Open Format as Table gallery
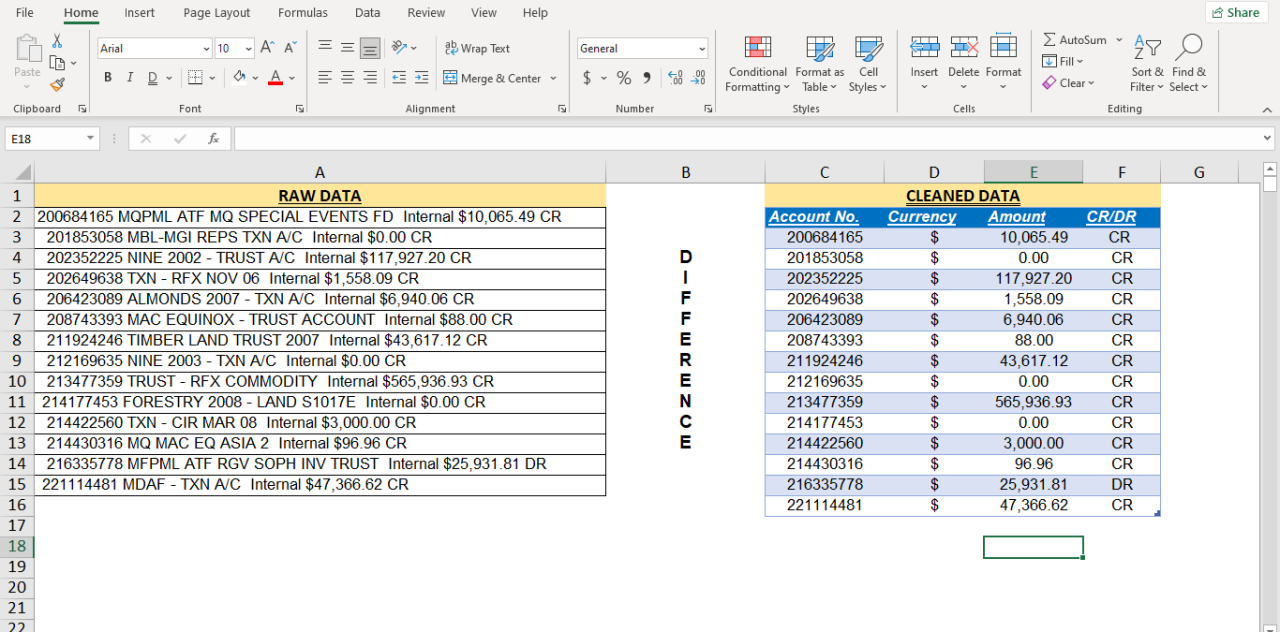The width and height of the screenshot is (1280, 632). [820, 64]
